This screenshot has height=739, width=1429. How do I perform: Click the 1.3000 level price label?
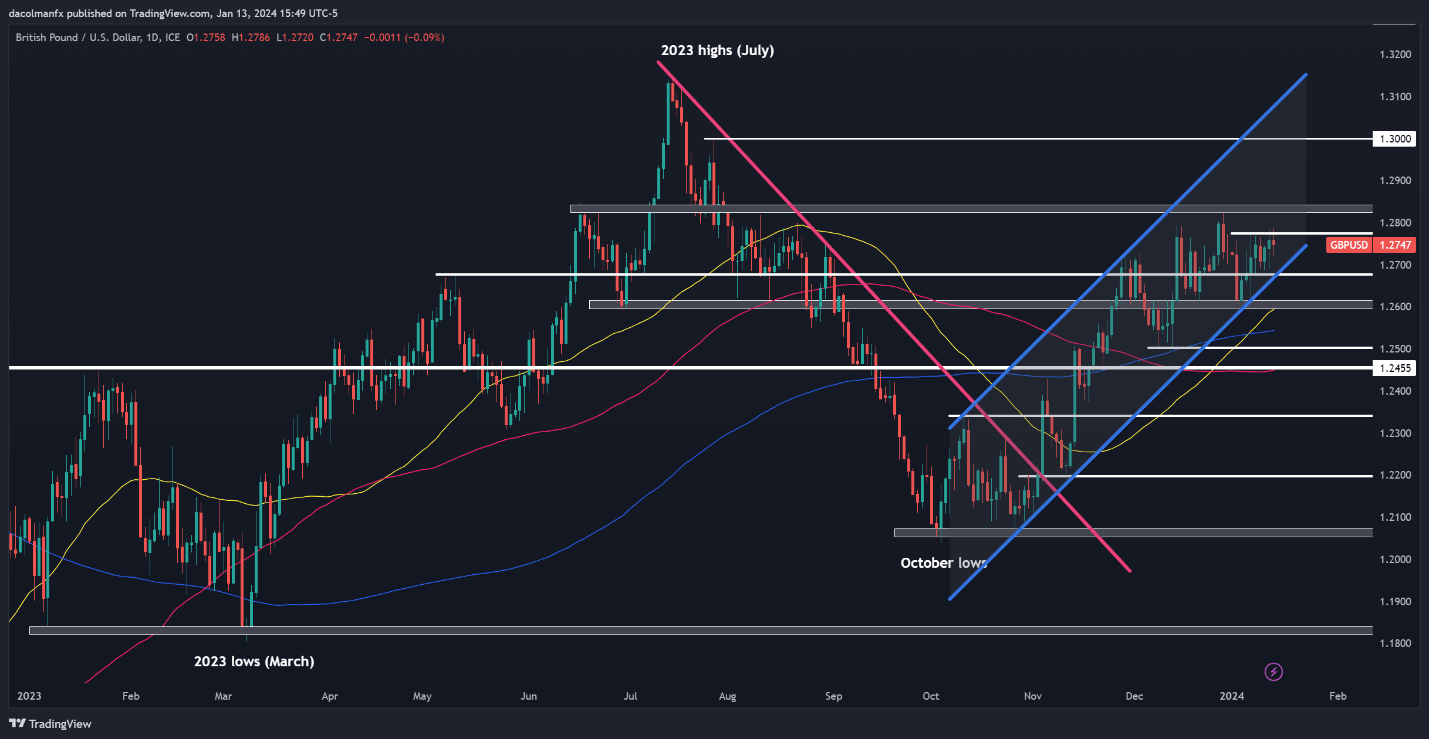tap(1395, 139)
